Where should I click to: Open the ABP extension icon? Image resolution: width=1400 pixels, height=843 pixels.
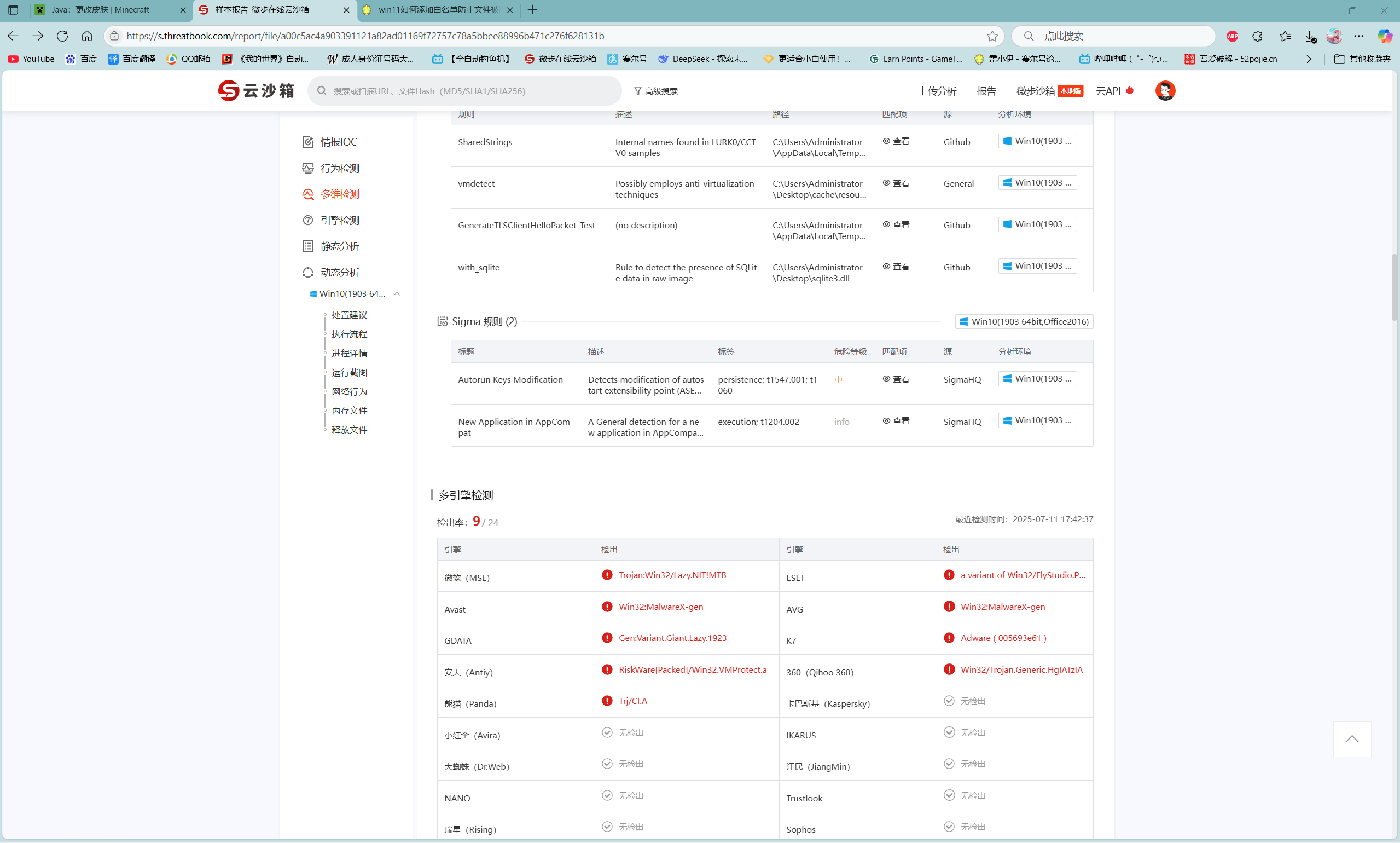tap(1233, 36)
